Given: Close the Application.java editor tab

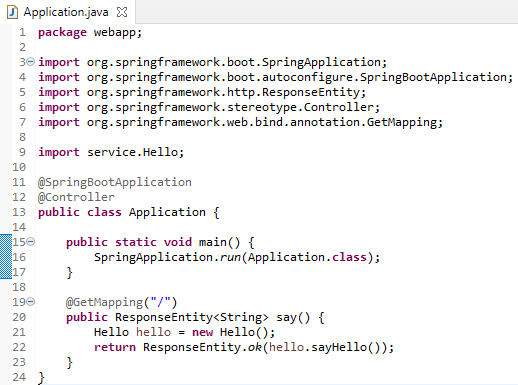Looking at the screenshot, I should tap(122, 12).
